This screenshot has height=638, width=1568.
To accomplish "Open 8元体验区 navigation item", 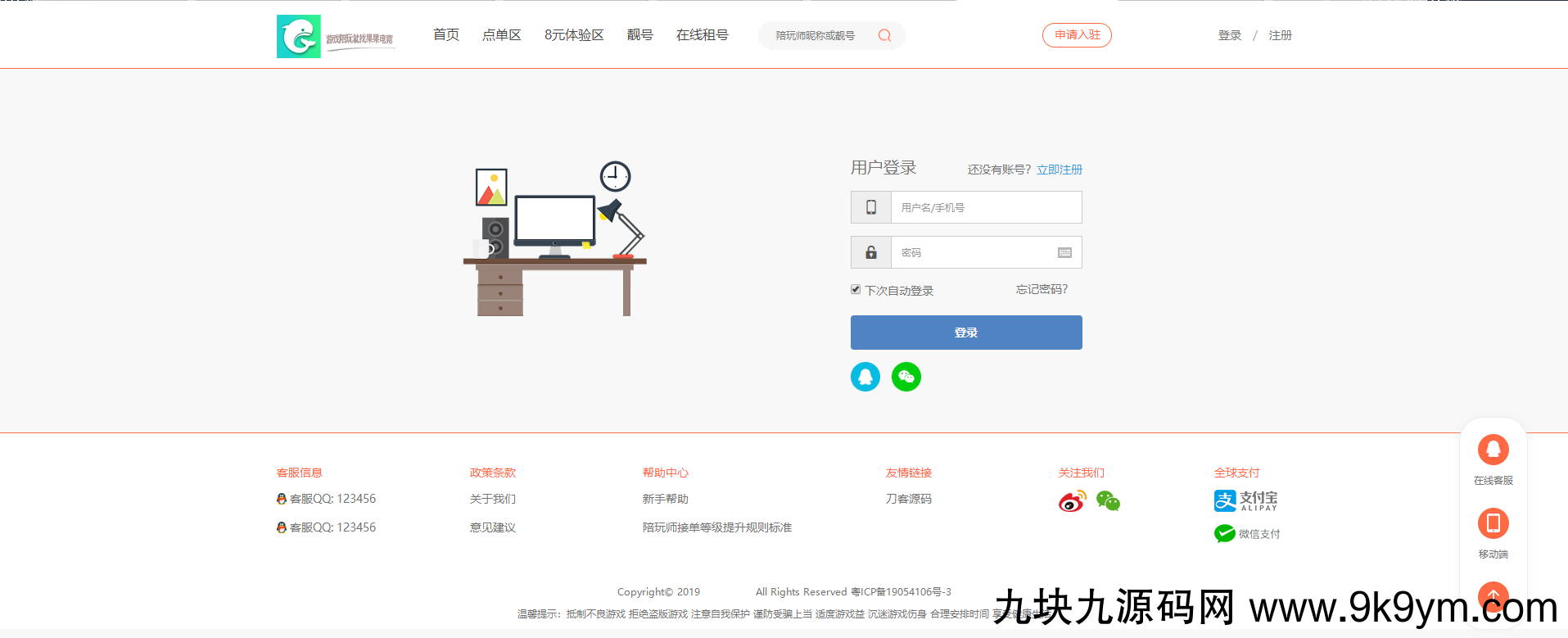I will point(574,35).
